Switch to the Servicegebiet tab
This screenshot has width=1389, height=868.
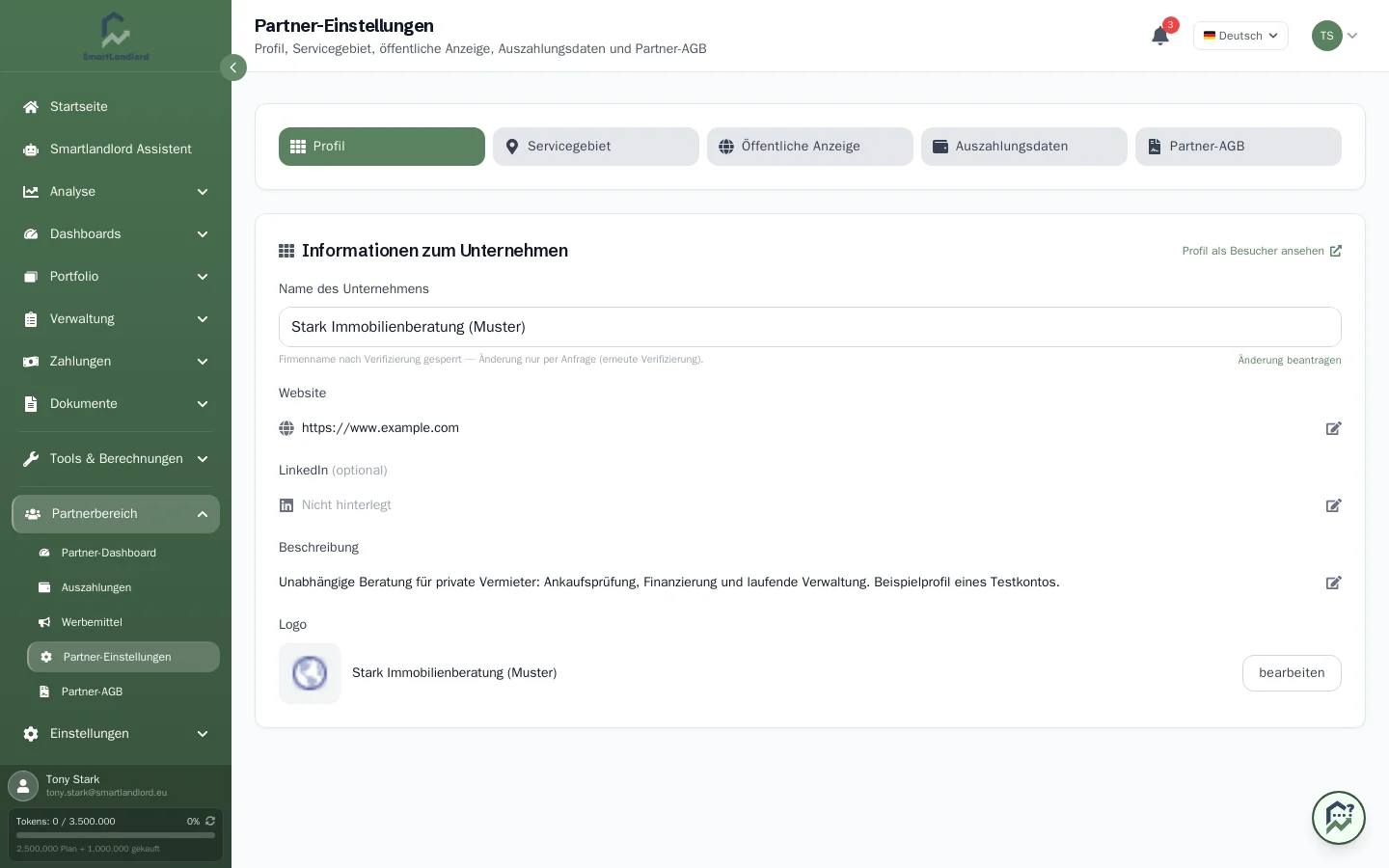tap(596, 147)
